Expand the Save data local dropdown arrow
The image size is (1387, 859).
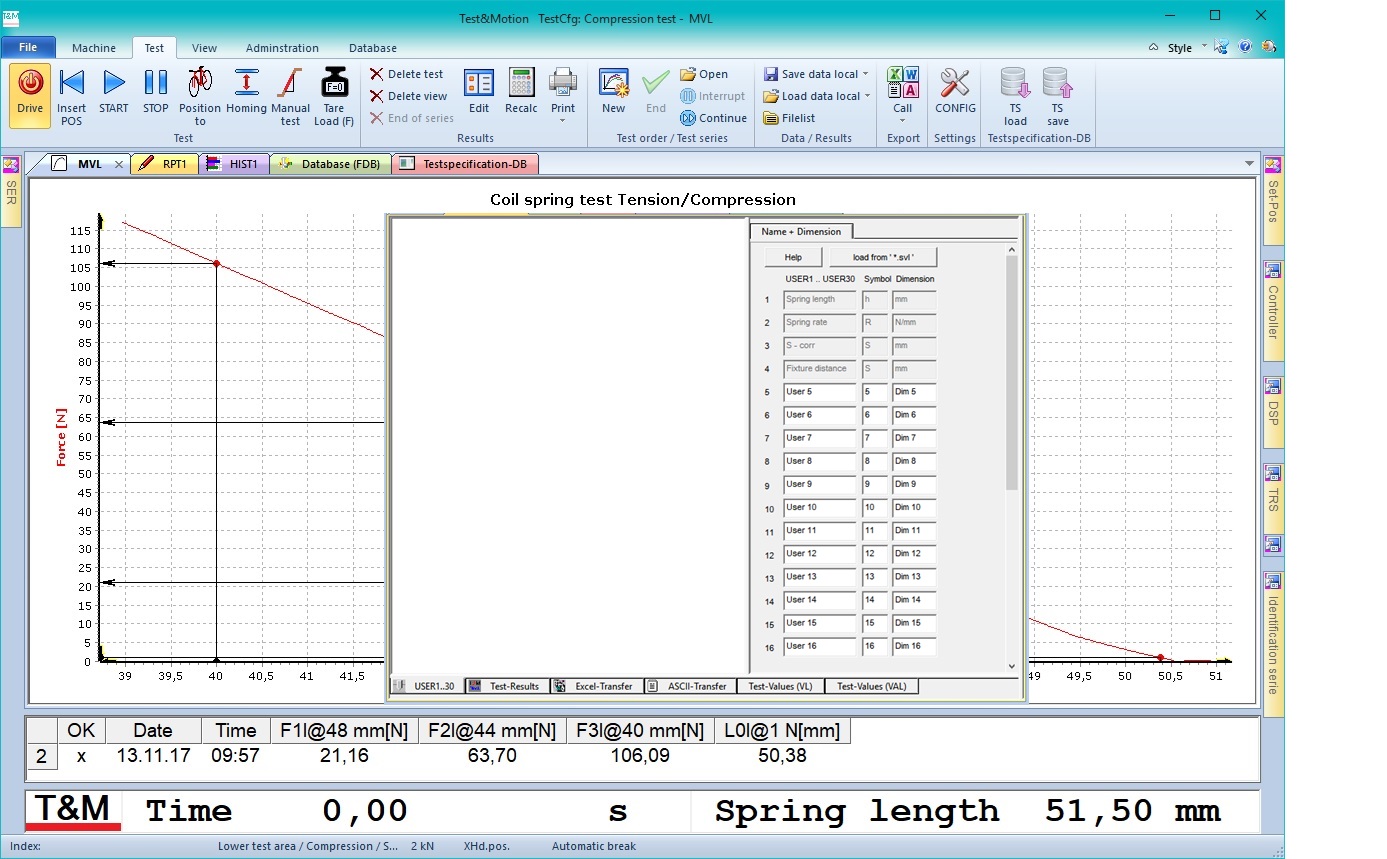[866, 74]
